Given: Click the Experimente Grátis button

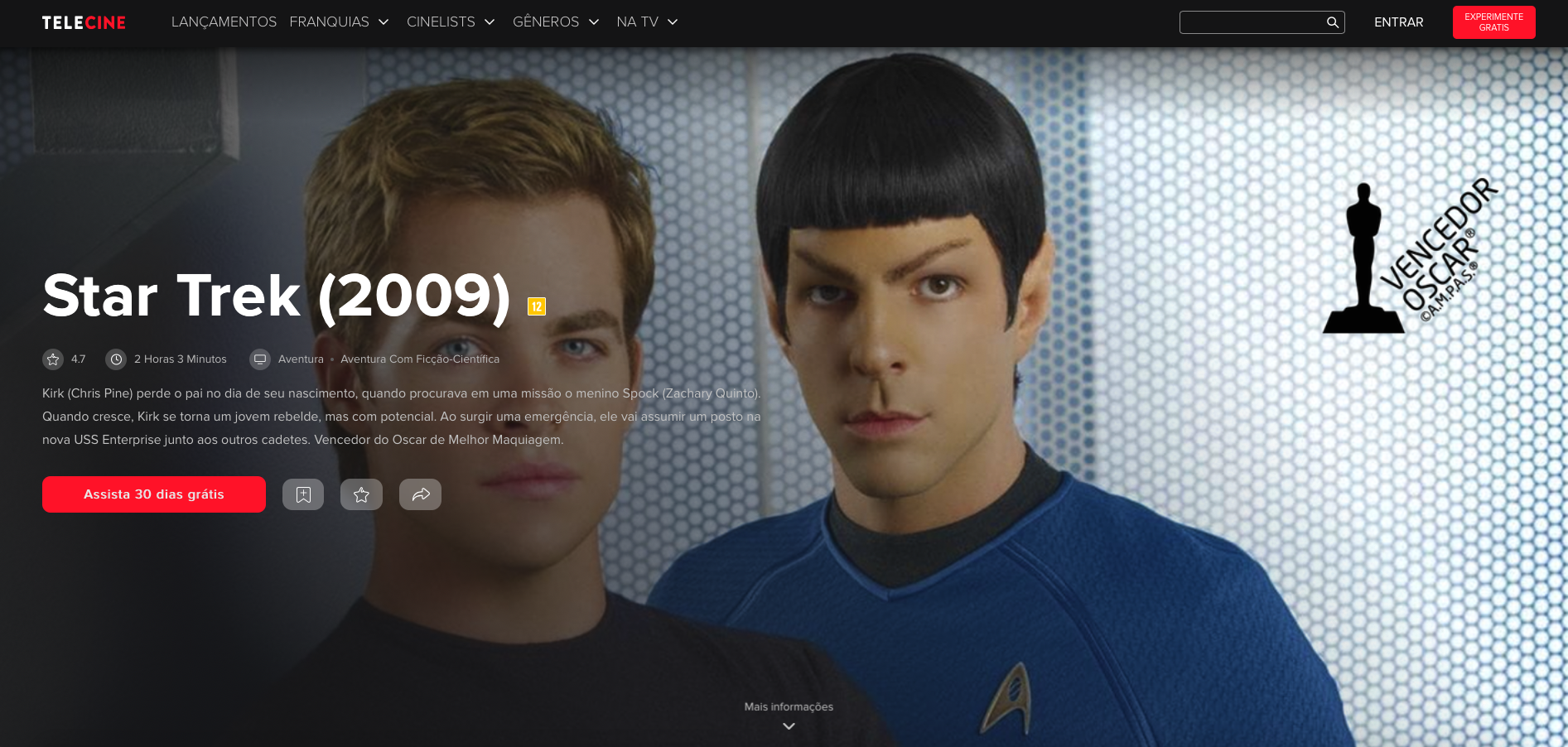Looking at the screenshot, I should [1493, 22].
